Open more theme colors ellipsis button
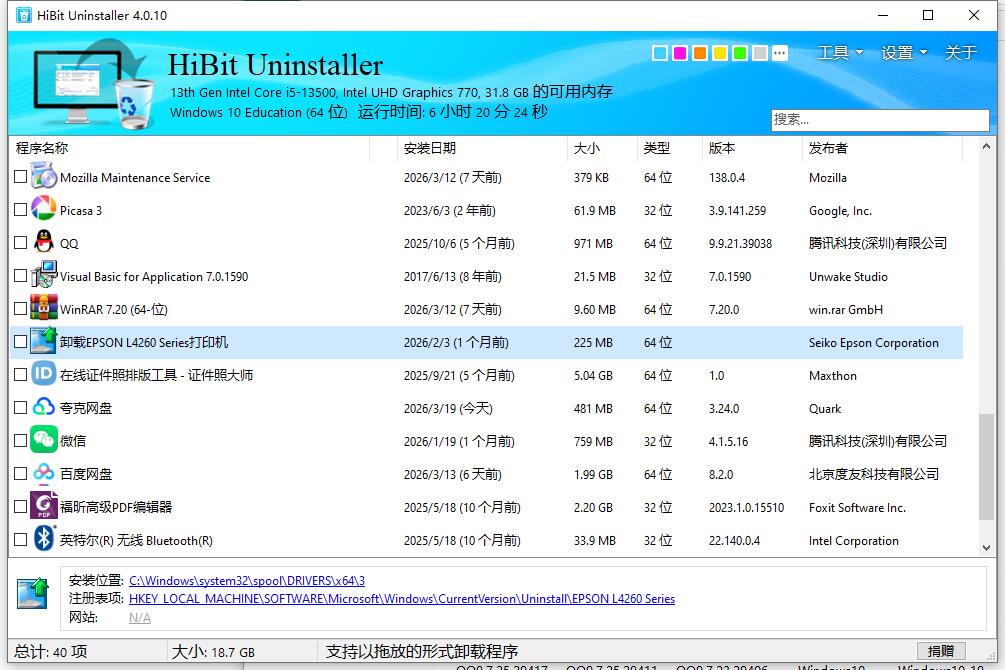The image size is (1005, 670). (x=780, y=53)
